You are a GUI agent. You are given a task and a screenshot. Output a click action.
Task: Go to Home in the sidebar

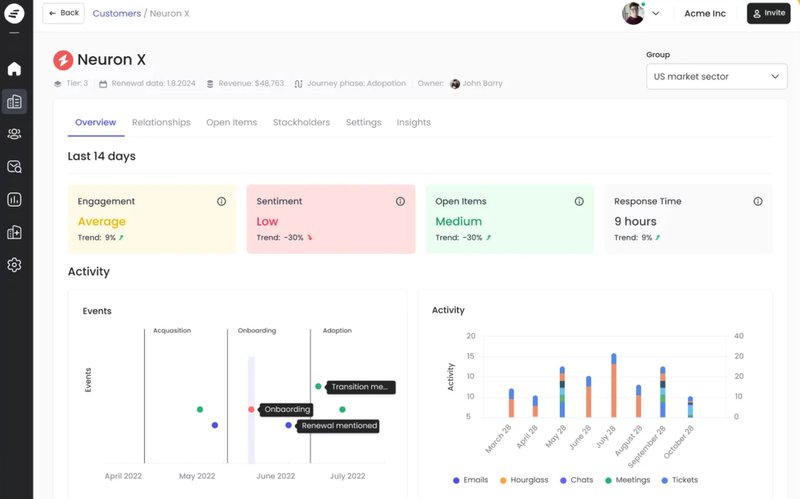(x=14, y=69)
